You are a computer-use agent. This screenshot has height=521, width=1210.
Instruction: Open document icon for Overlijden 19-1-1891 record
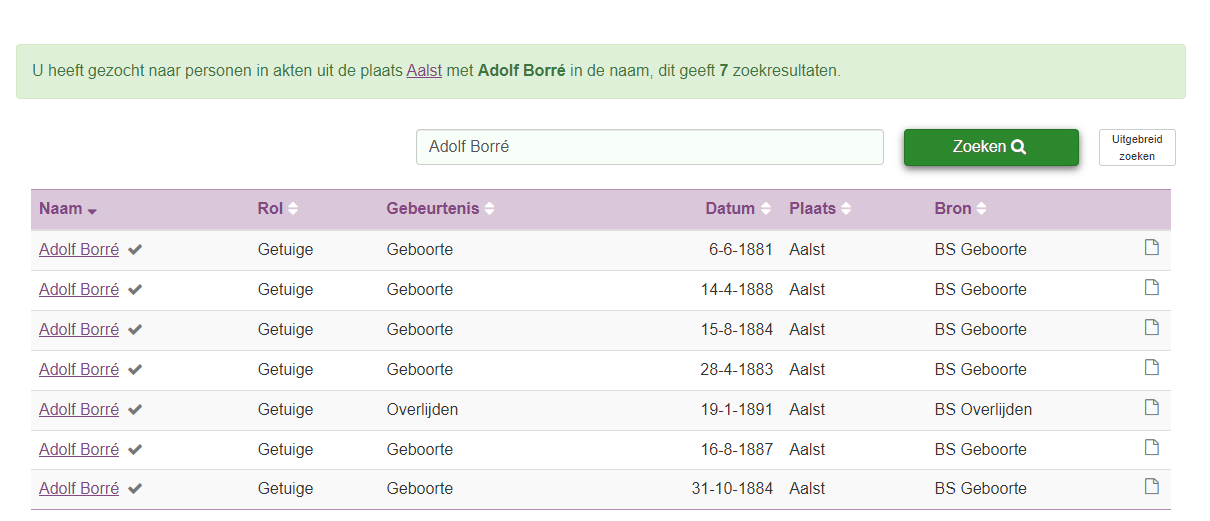(1151, 408)
